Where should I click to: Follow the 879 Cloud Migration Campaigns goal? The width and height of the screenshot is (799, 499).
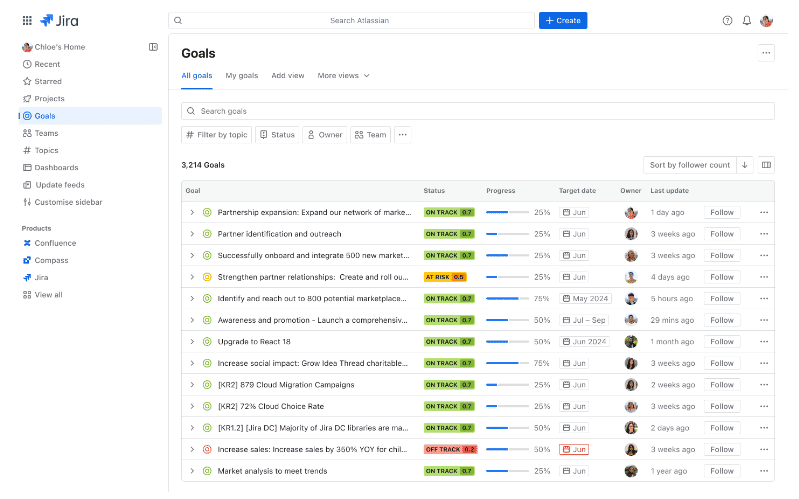722,385
